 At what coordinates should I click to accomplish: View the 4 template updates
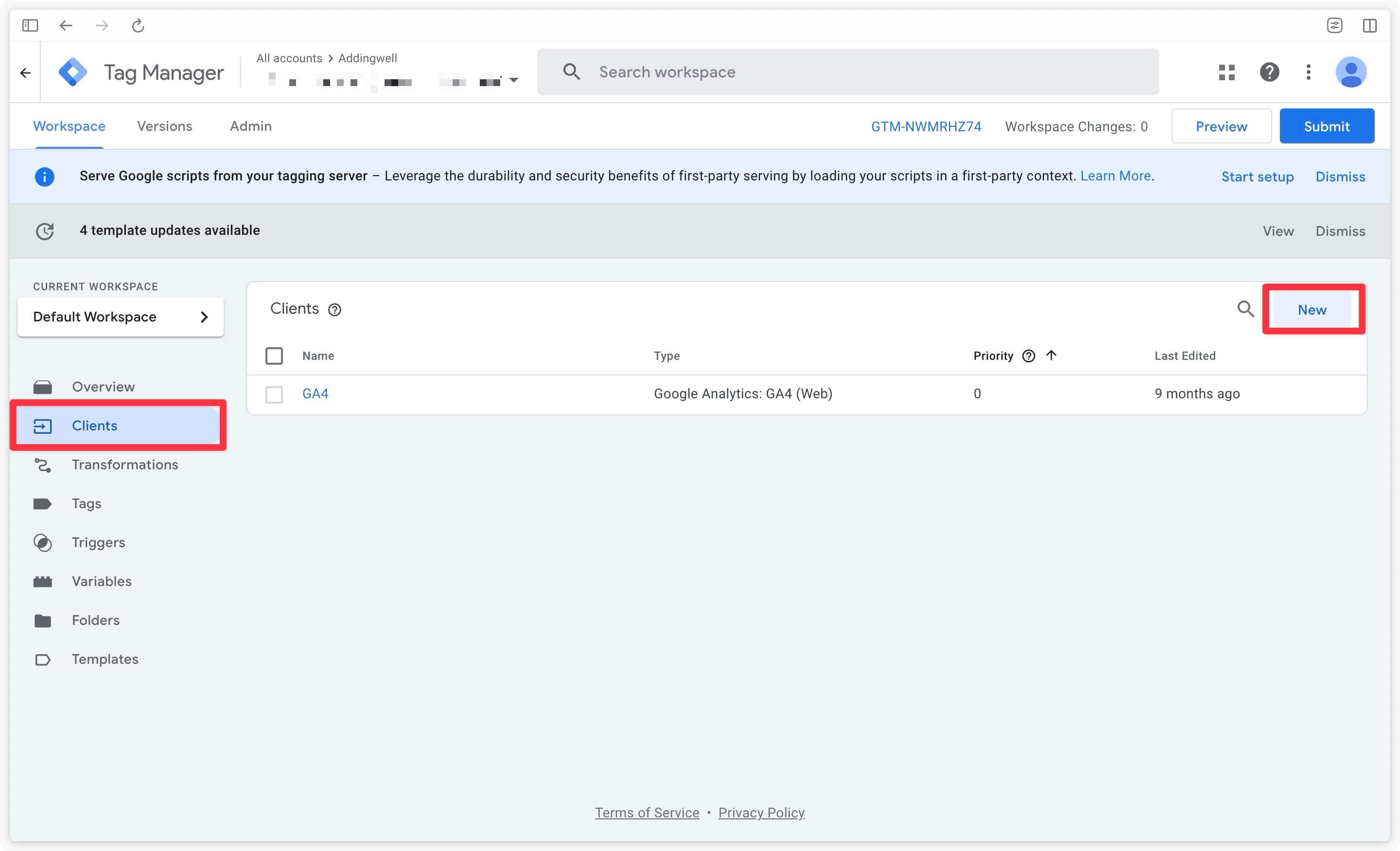click(1278, 231)
